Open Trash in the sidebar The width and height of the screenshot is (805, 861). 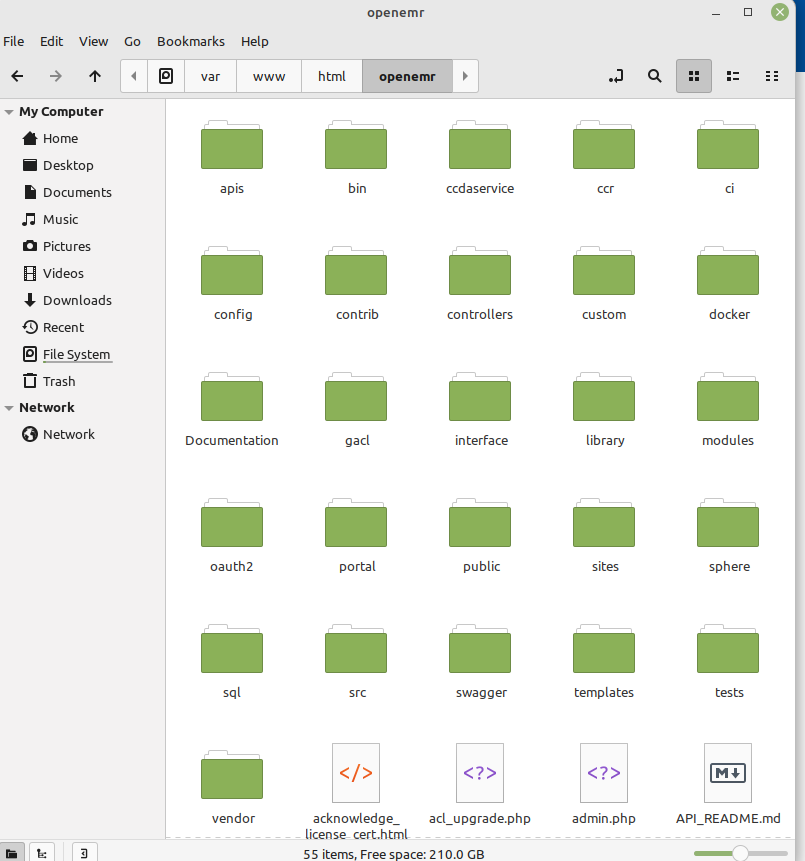[x=83, y=382]
